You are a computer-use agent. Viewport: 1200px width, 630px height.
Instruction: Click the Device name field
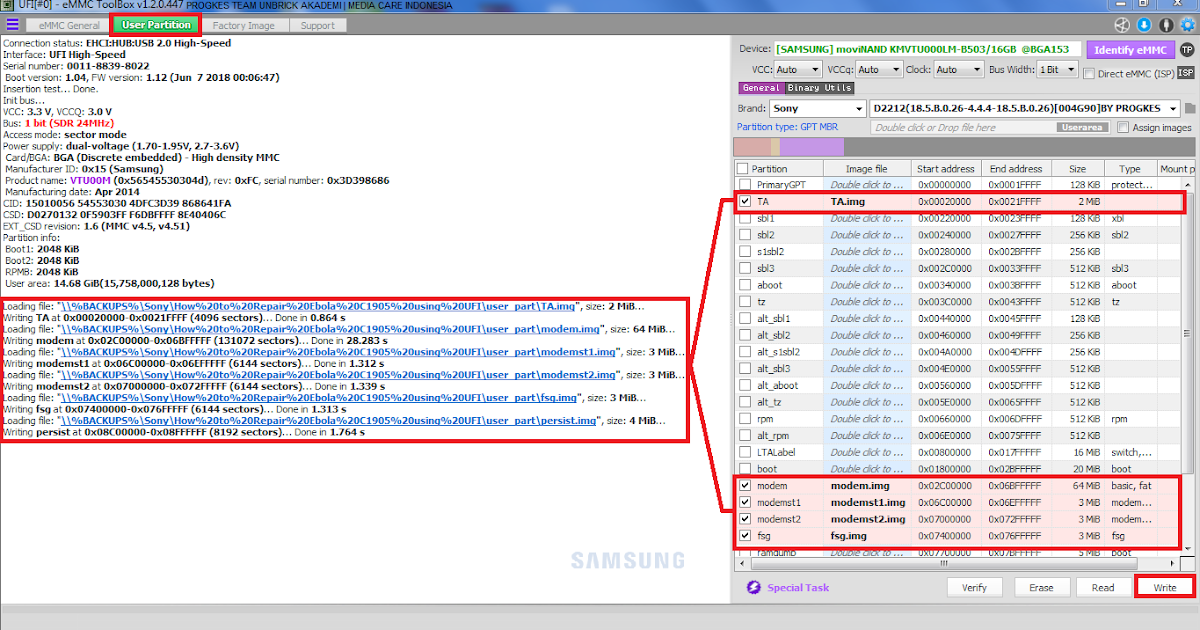(x=927, y=49)
